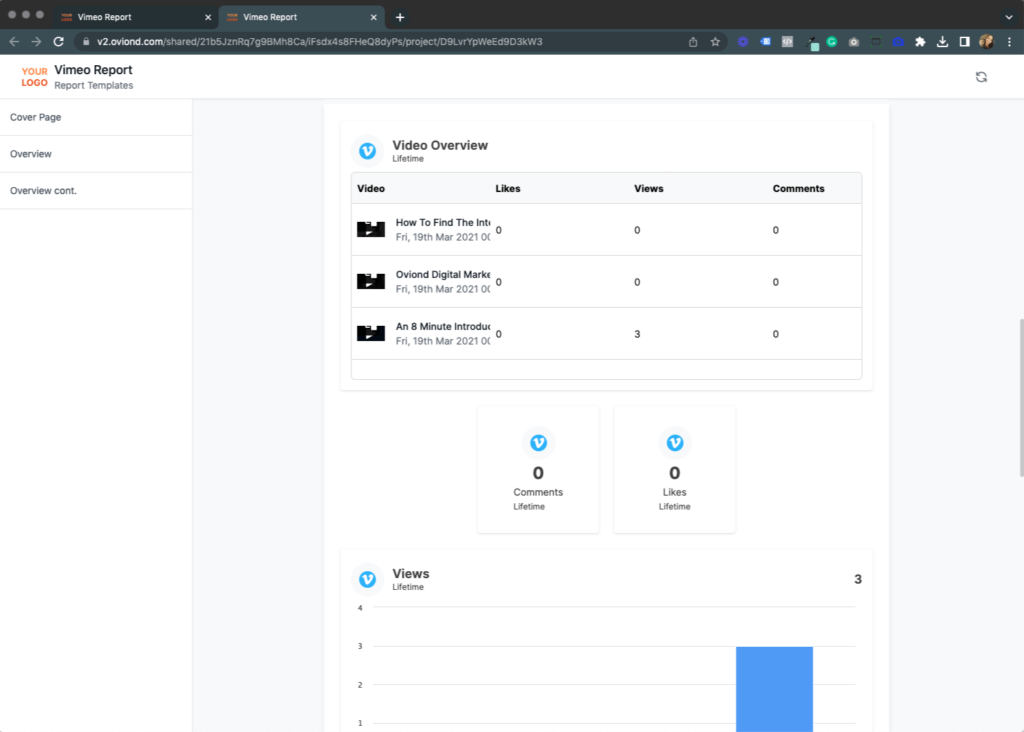This screenshot has width=1024, height=732.
Task: Click the share icon in the address bar
Action: pos(693,42)
